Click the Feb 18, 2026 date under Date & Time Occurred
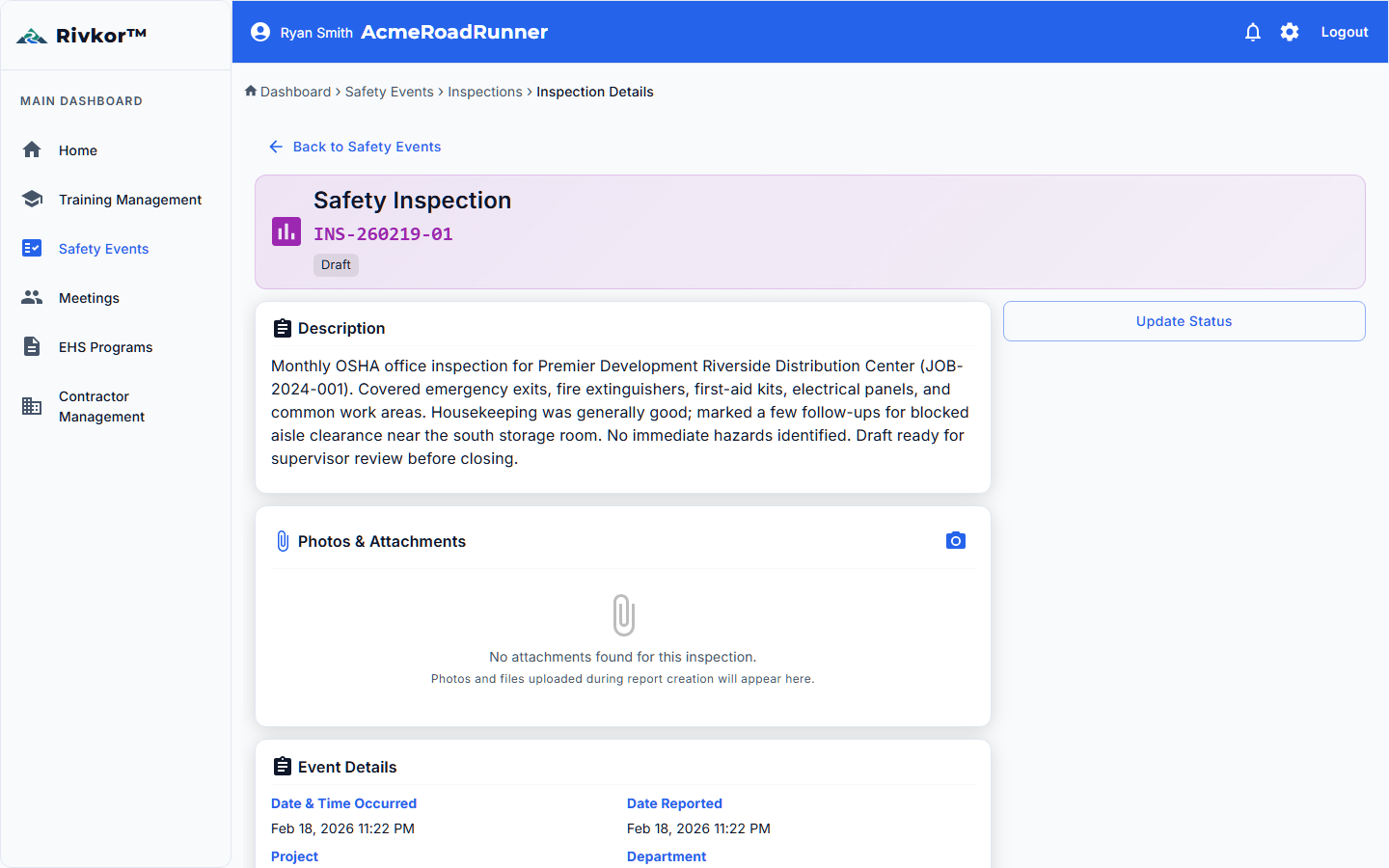Viewport: 1389px width, 868px height. coord(342,828)
